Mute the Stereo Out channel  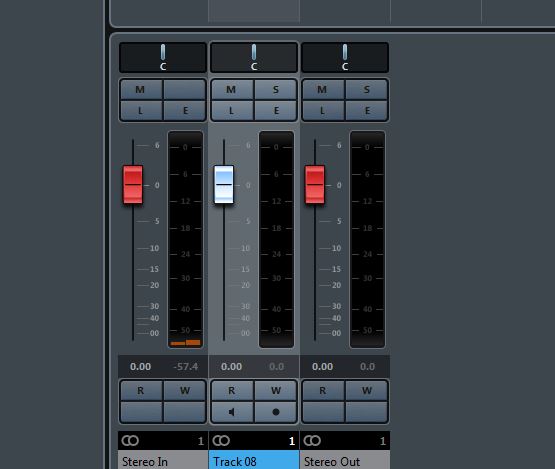pos(323,90)
